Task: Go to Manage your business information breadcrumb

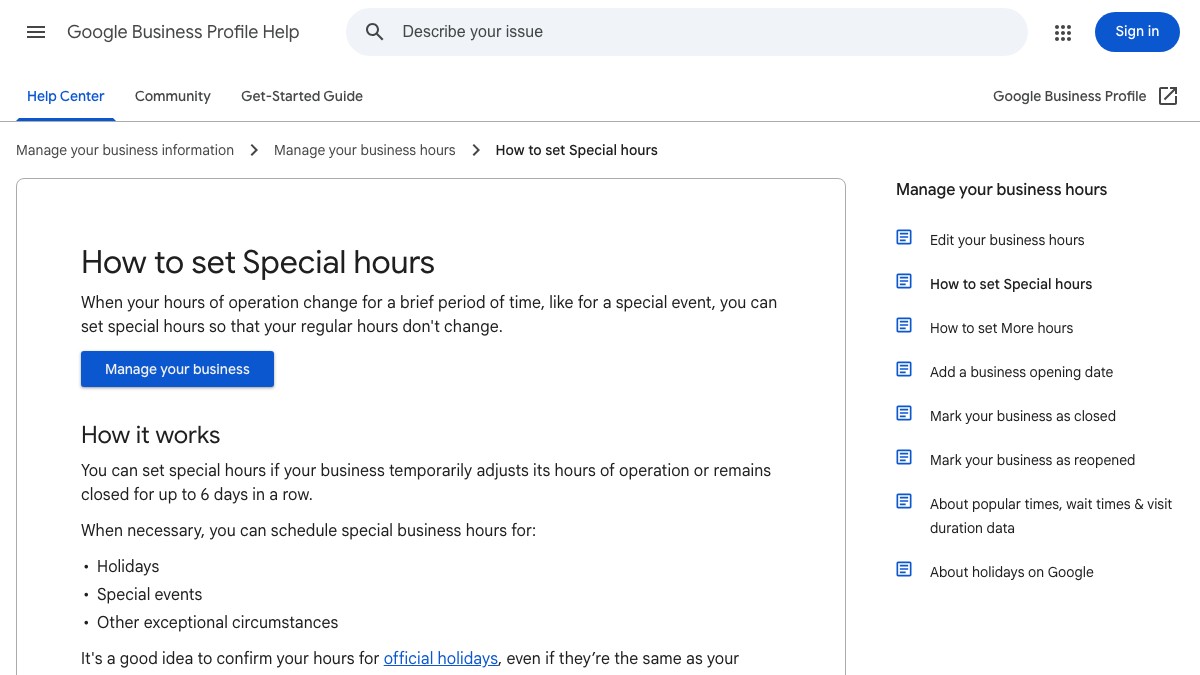Action: (125, 150)
